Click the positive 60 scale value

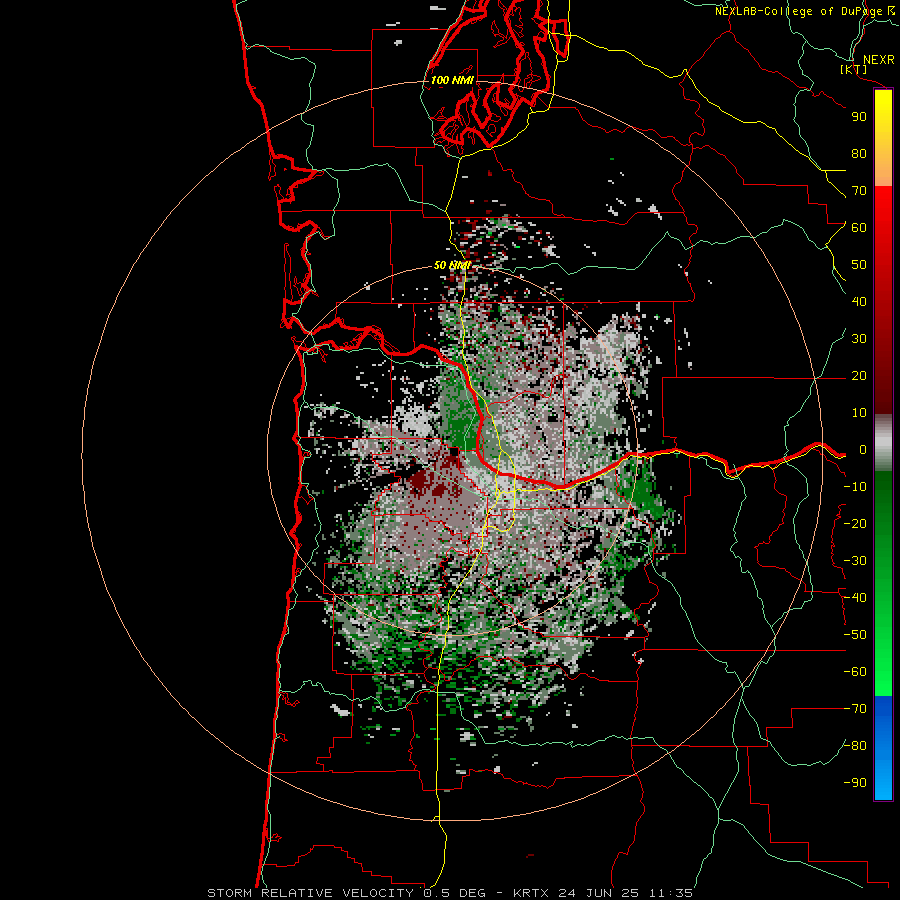coord(859,228)
